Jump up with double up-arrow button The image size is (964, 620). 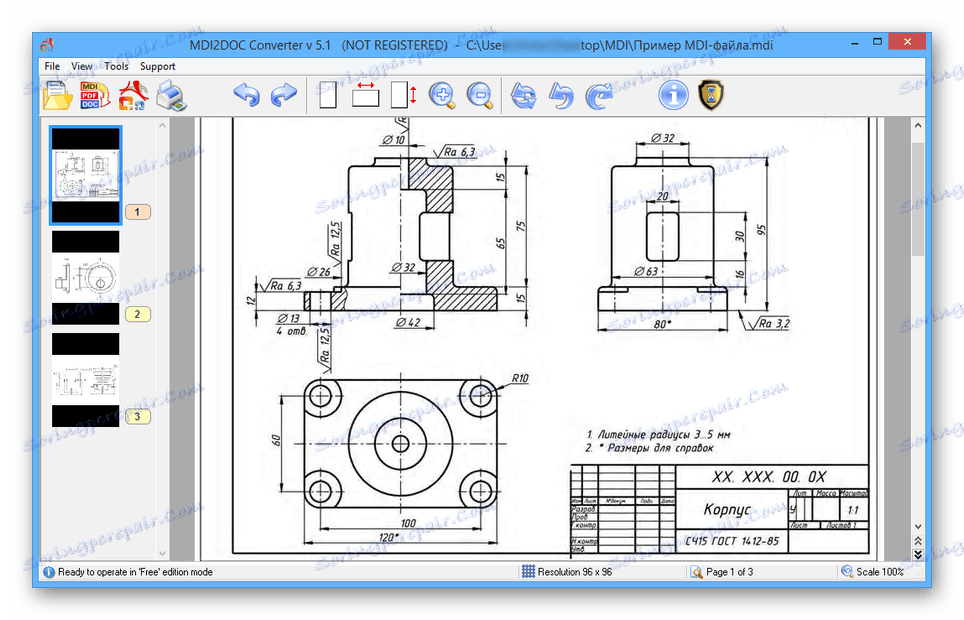[918, 541]
